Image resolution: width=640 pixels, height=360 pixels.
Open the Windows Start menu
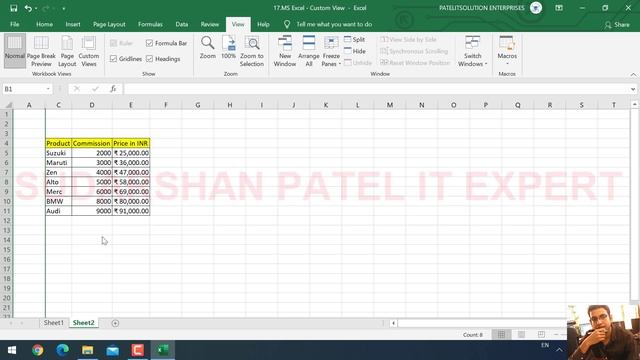pyautogui.click(x=12, y=350)
